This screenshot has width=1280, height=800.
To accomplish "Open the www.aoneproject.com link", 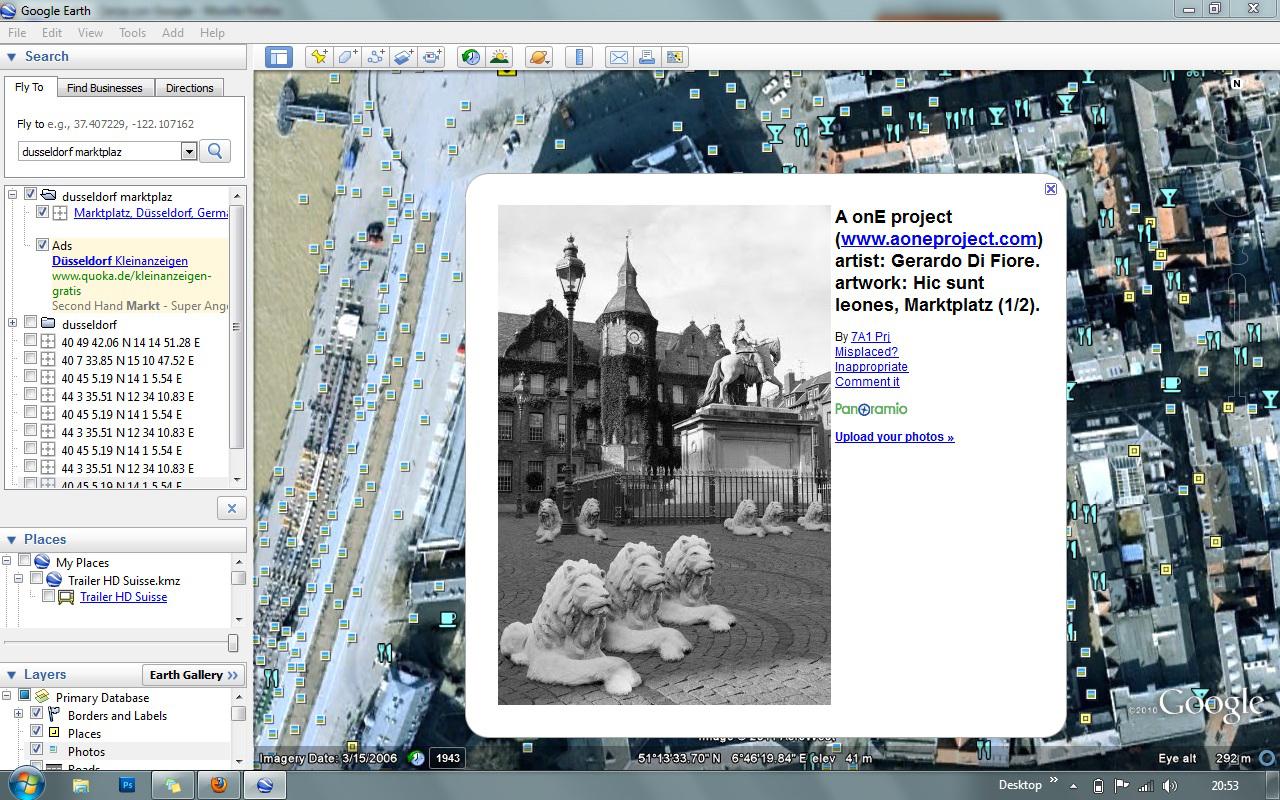I will coord(938,239).
